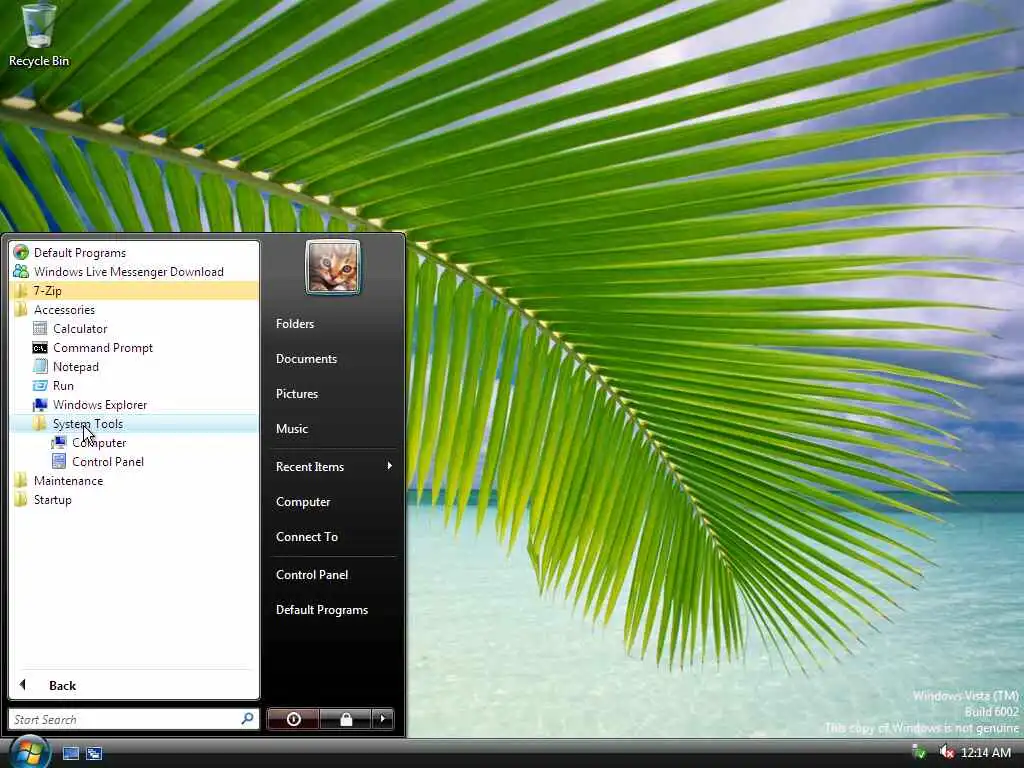
Task: Open Pictures from the right pane
Action: tap(333, 393)
